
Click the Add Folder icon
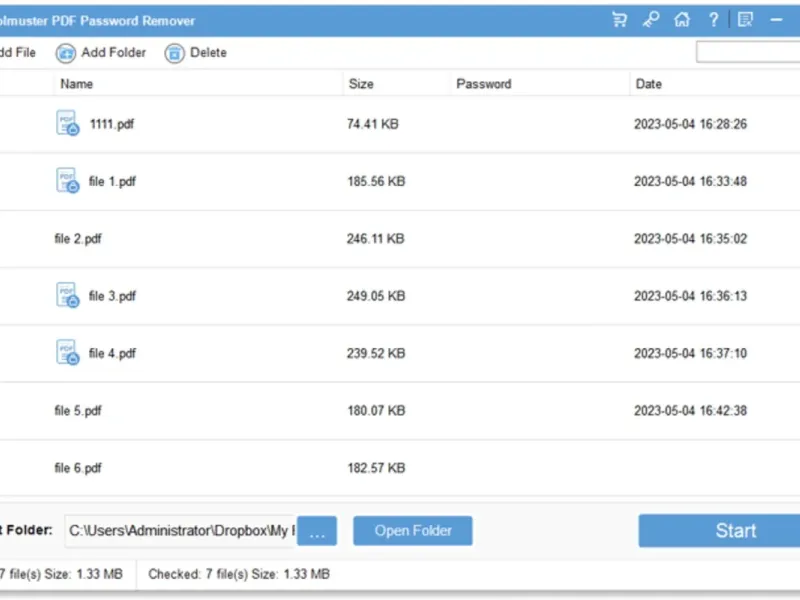(x=66, y=53)
